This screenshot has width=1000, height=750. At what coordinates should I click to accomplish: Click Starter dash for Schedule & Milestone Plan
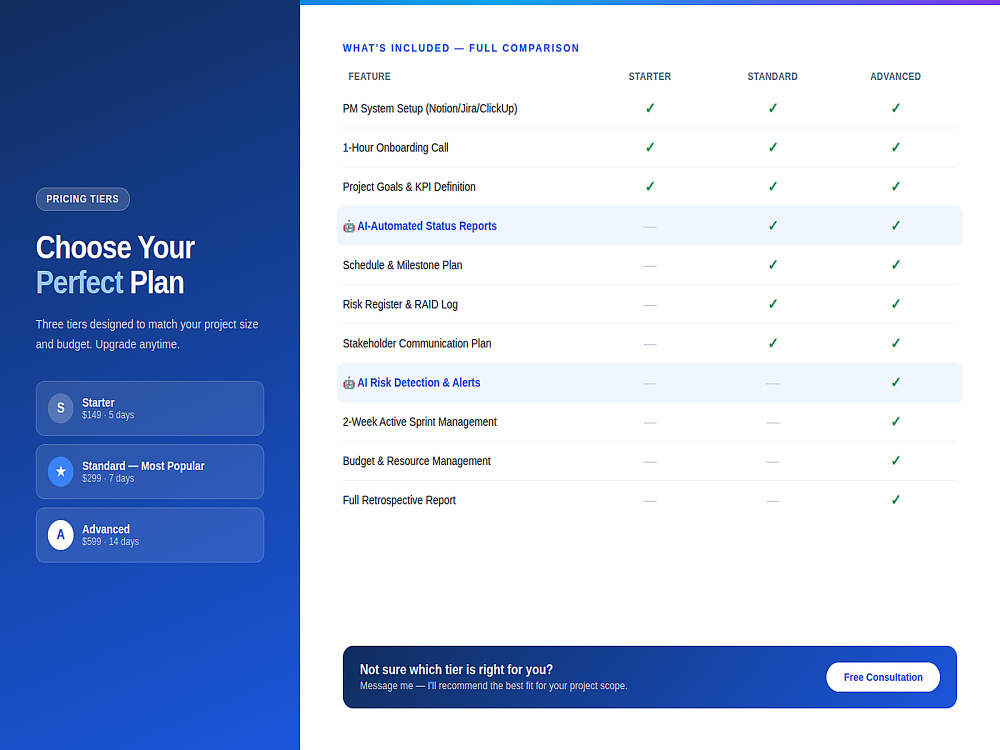tap(650, 266)
